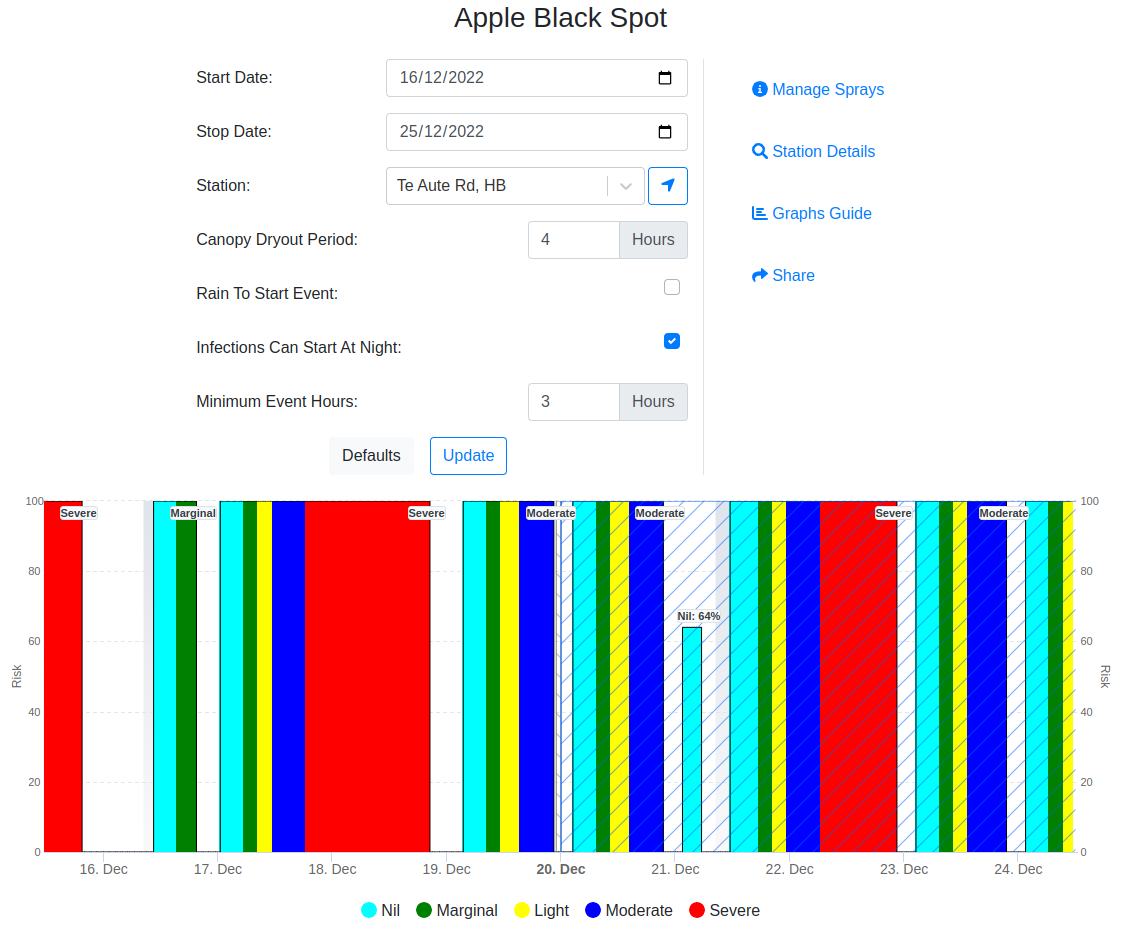Click the Marginal label on 17 Dec event
The height and width of the screenshot is (931, 1123).
pyautogui.click(x=193, y=513)
